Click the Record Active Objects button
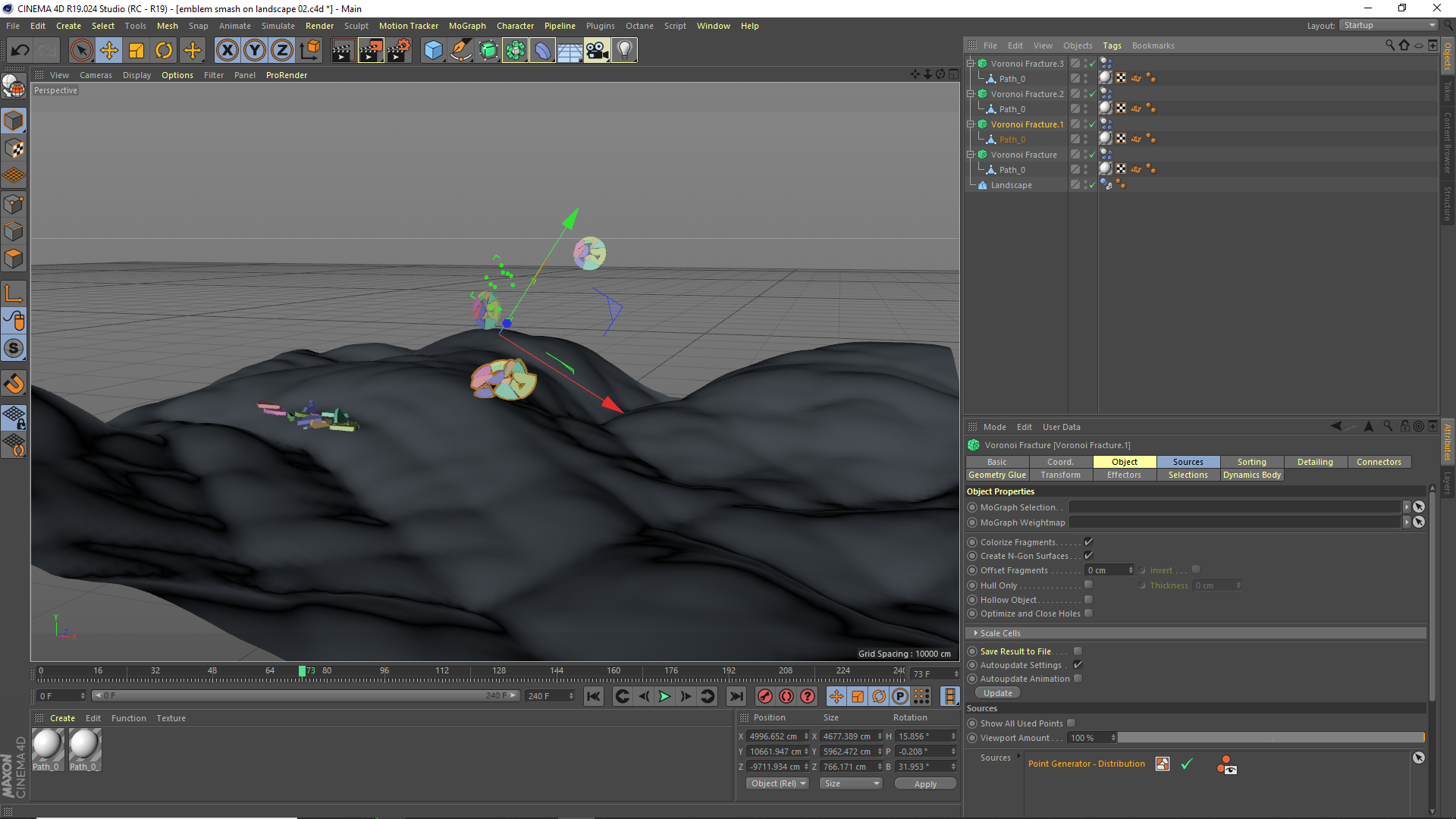This screenshot has height=819, width=1456. tap(765, 696)
